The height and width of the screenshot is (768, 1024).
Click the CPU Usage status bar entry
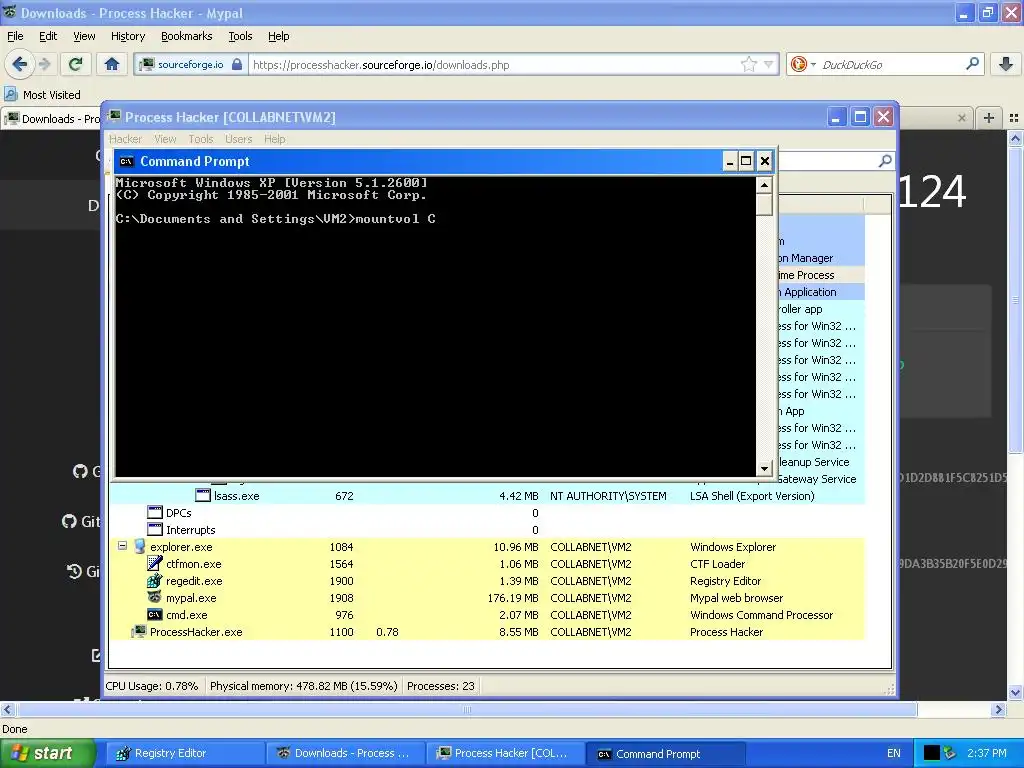coord(152,686)
